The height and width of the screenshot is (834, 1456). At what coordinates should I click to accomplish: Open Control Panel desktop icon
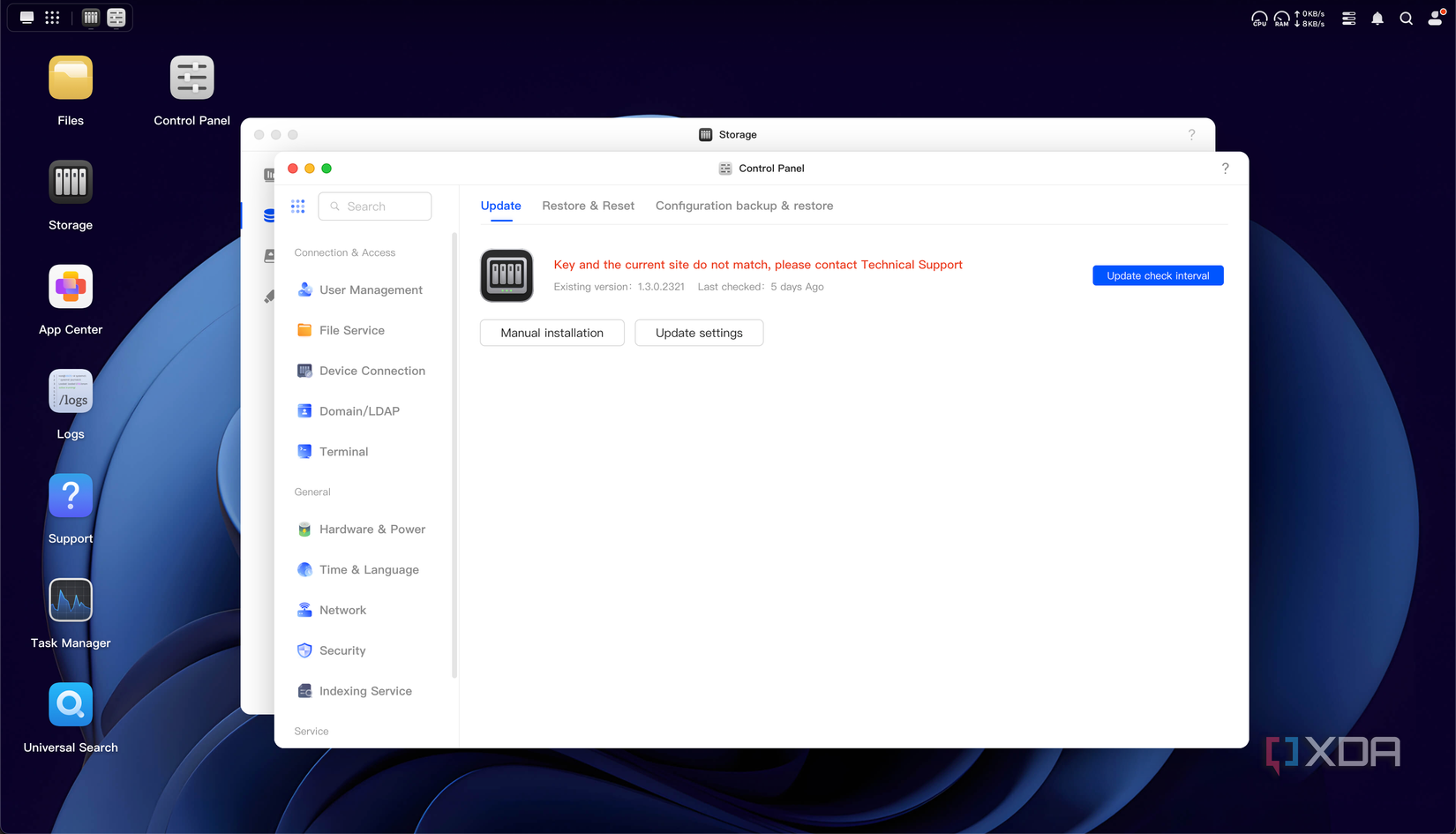(x=191, y=79)
